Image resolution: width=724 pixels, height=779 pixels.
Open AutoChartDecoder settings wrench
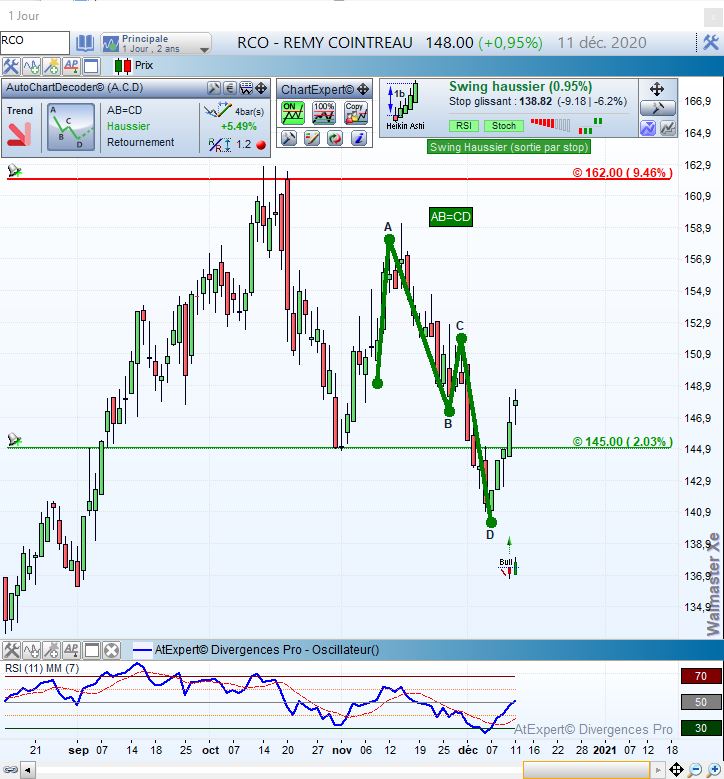pyautogui.click(x=214, y=88)
